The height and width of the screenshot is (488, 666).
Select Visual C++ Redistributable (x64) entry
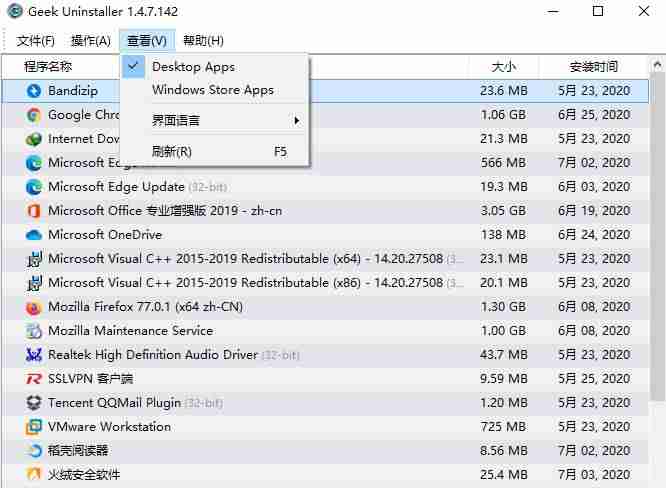[x=246, y=259]
